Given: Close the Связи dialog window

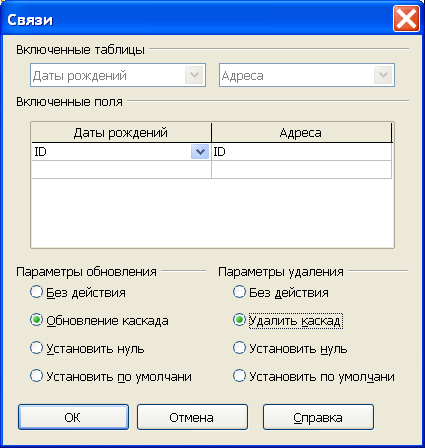Looking at the screenshot, I should [406, 19].
